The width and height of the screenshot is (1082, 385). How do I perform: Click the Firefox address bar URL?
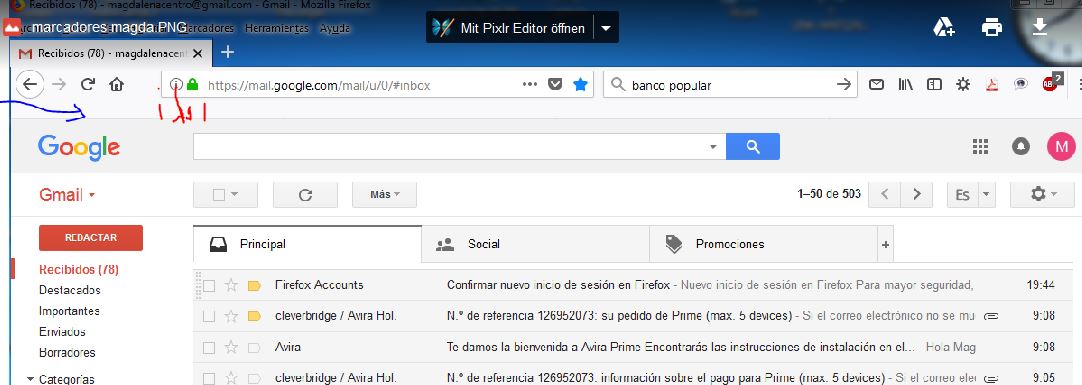click(x=319, y=85)
